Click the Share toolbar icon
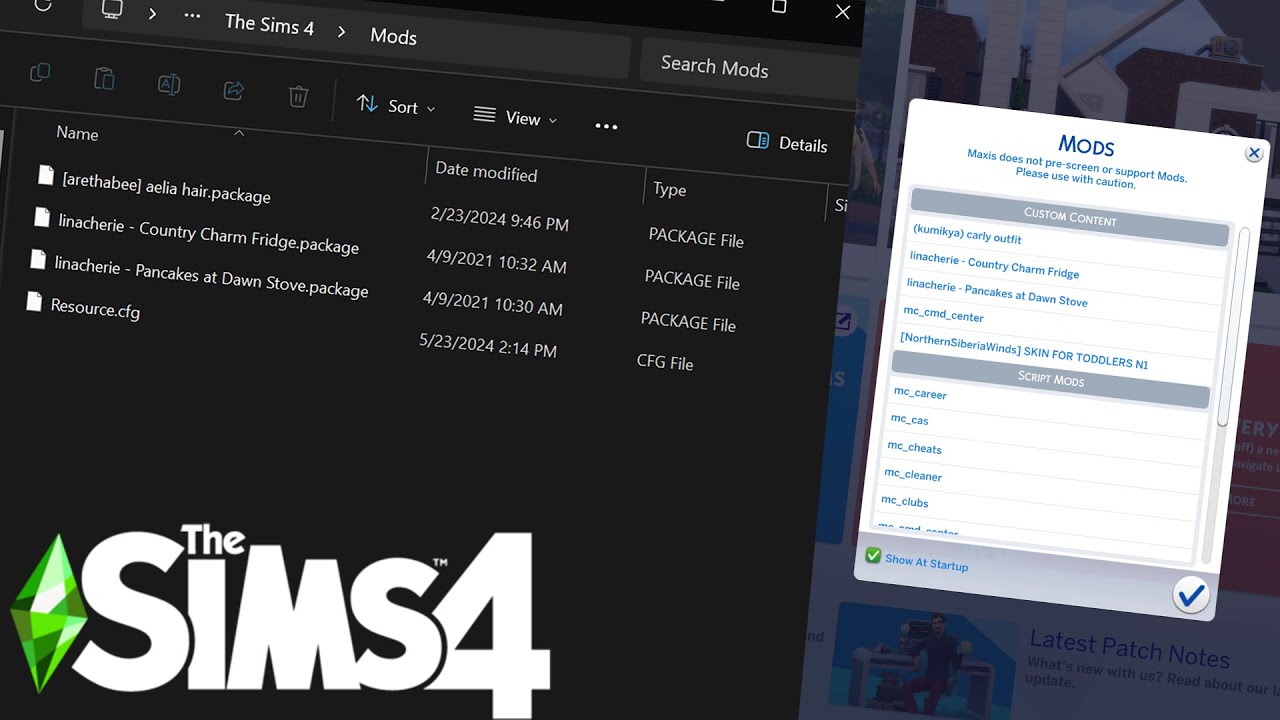This screenshot has height=720, width=1280. coord(234,90)
